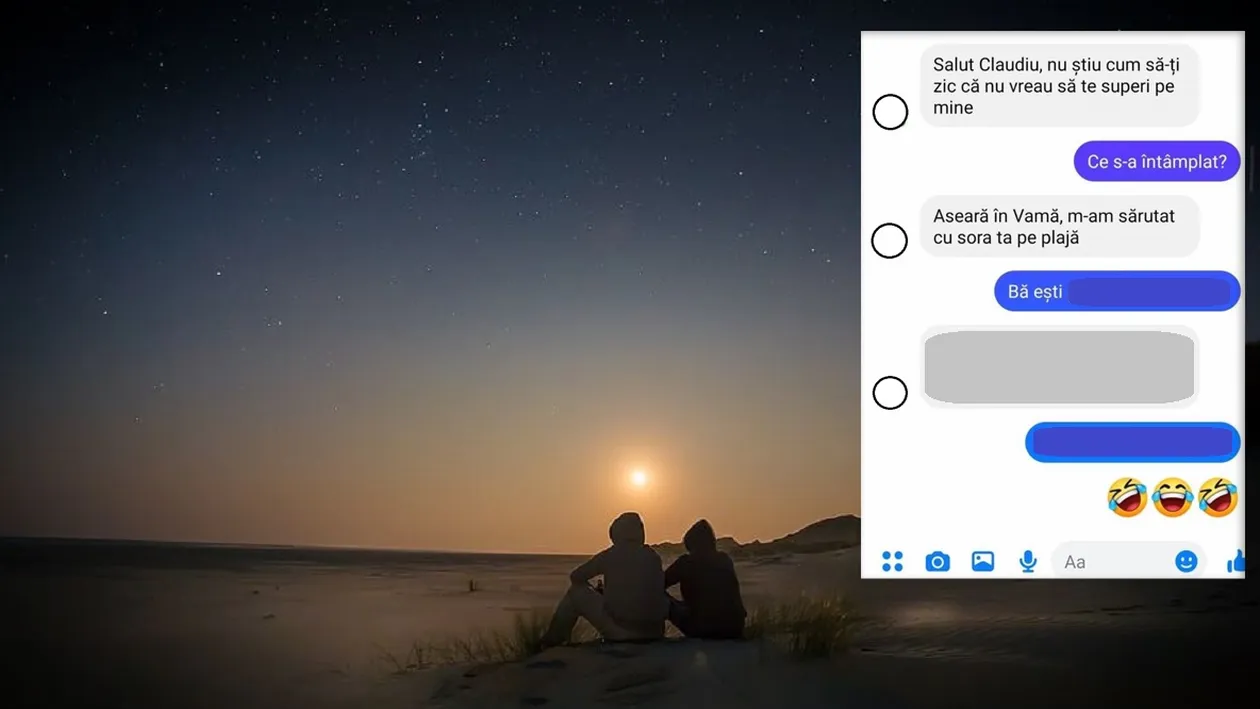Tap the "Aseară în Vamă" message bubble
Viewport: 1260px width, 709px height.
tap(1058, 227)
